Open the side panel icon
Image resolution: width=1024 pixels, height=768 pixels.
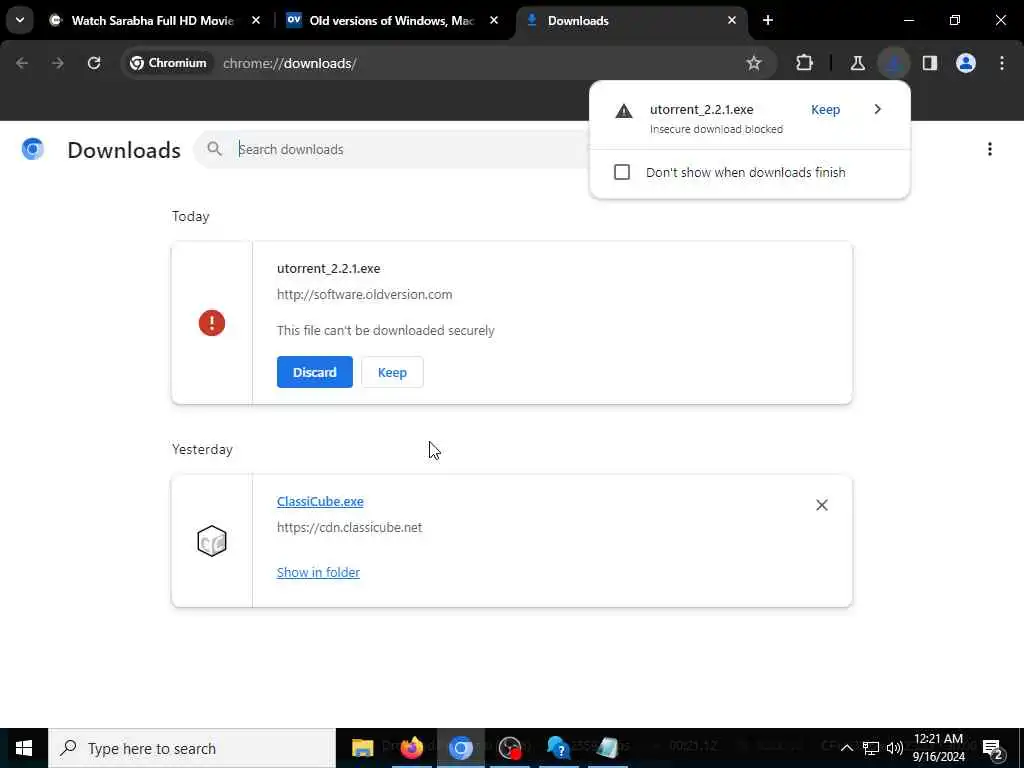(x=930, y=63)
